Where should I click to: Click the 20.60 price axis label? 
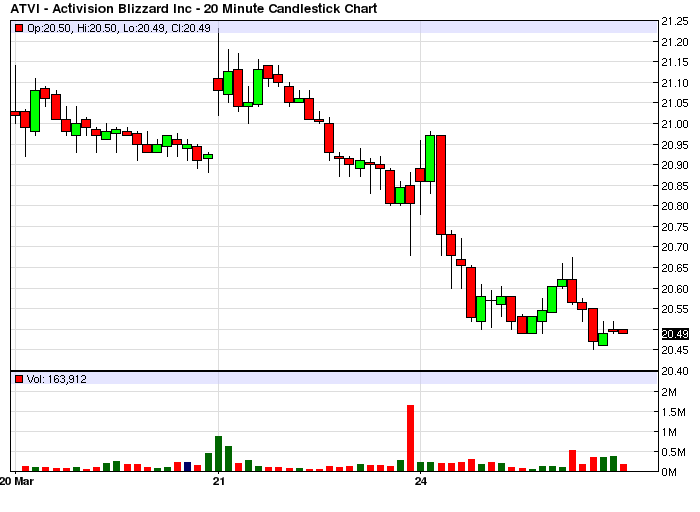675,289
